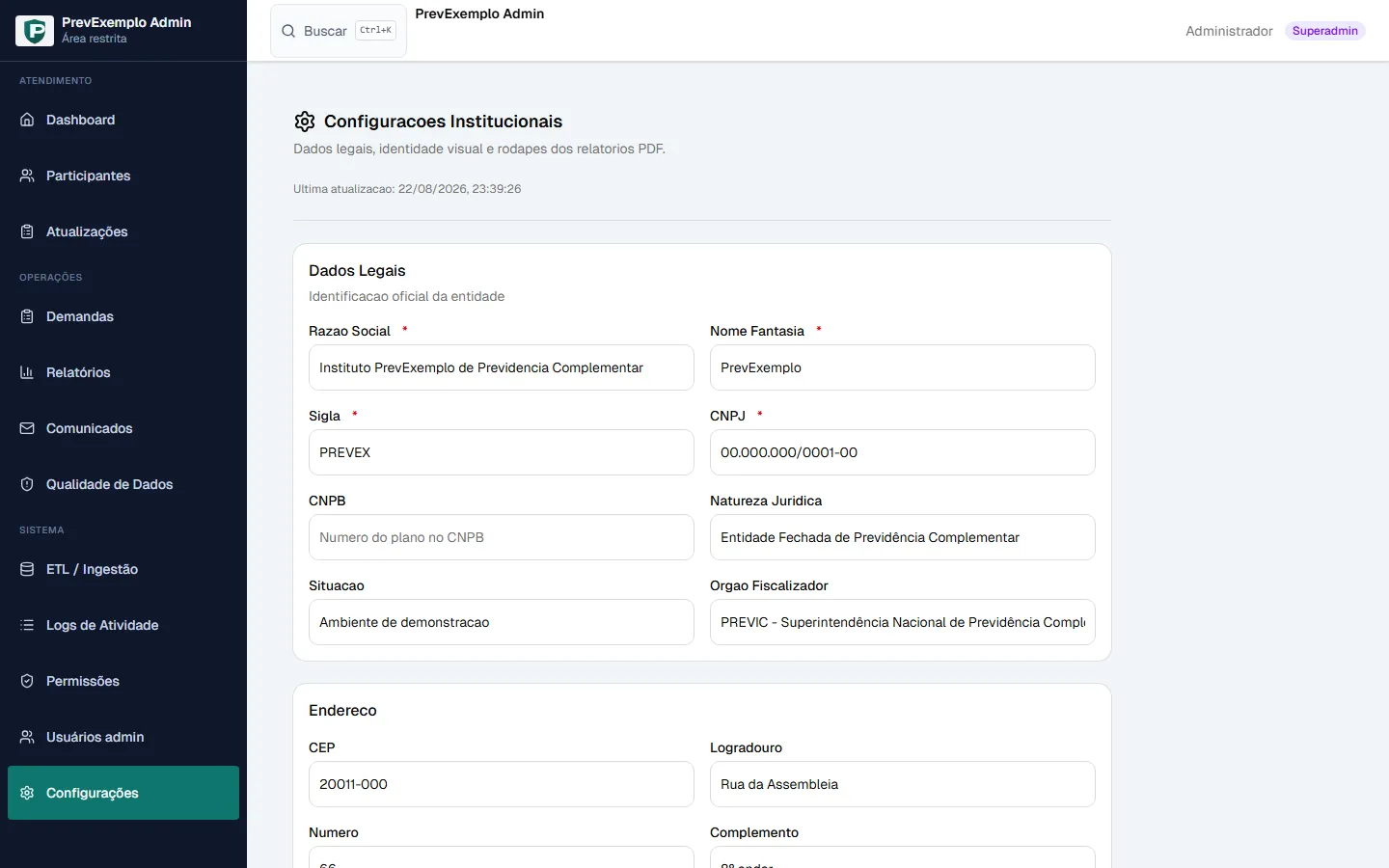Click the Natureza Juridica field
This screenshot has width=1389, height=868.
[x=903, y=537]
